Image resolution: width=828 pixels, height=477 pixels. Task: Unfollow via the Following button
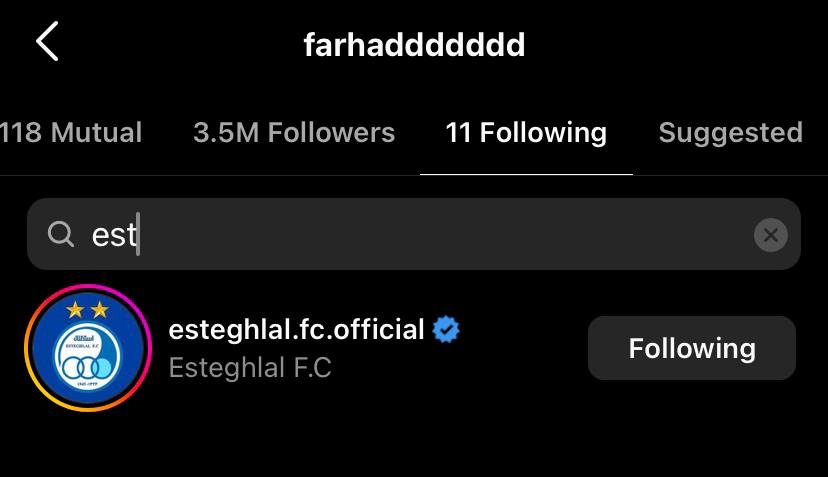pyautogui.click(x=692, y=348)
